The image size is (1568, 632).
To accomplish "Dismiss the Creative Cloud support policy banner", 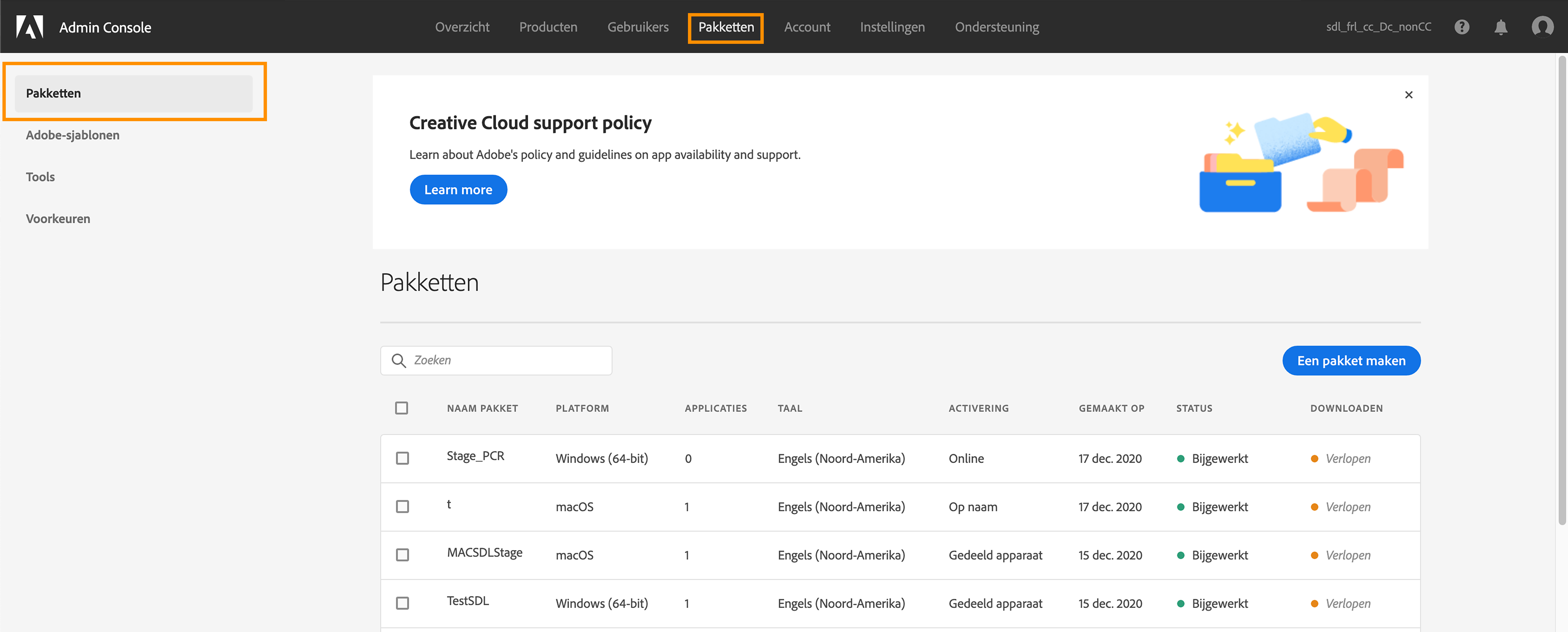I will tap(1408, 95).
